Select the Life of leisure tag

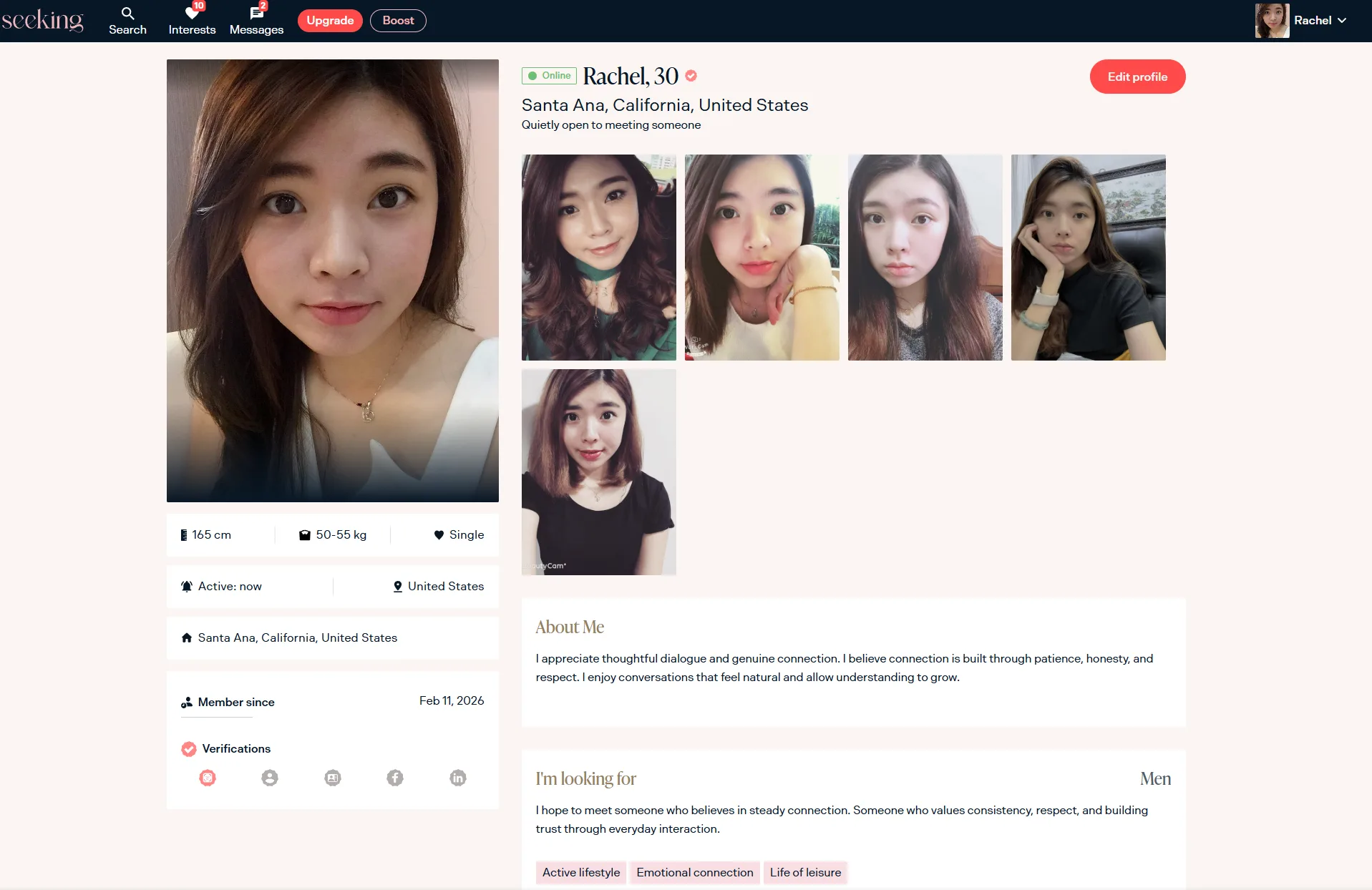tap(805, 872)
